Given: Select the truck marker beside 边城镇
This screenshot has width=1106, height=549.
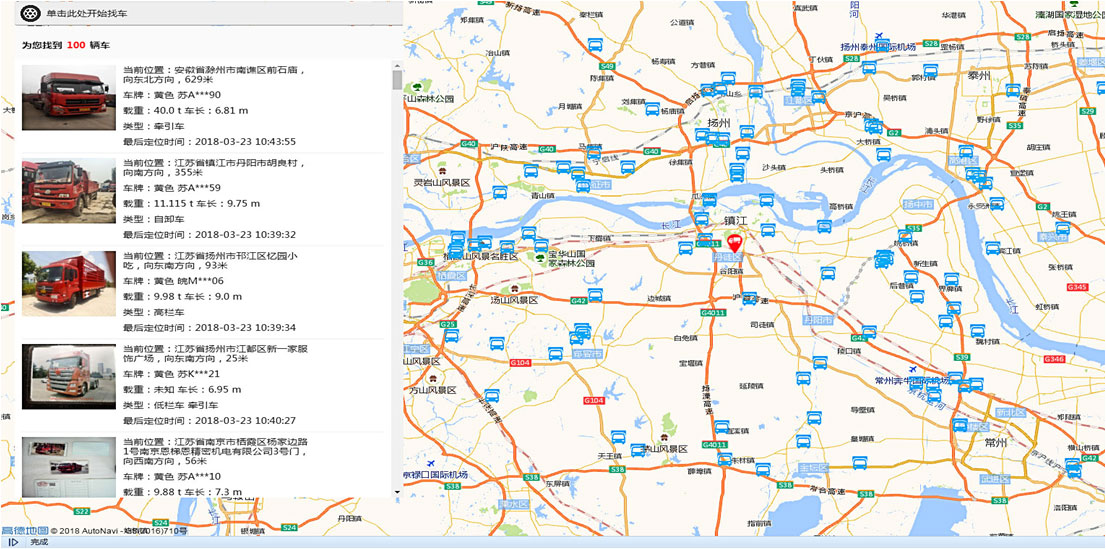Looking at the screenshot, I should pyautogui.click(x=595, y=295).
